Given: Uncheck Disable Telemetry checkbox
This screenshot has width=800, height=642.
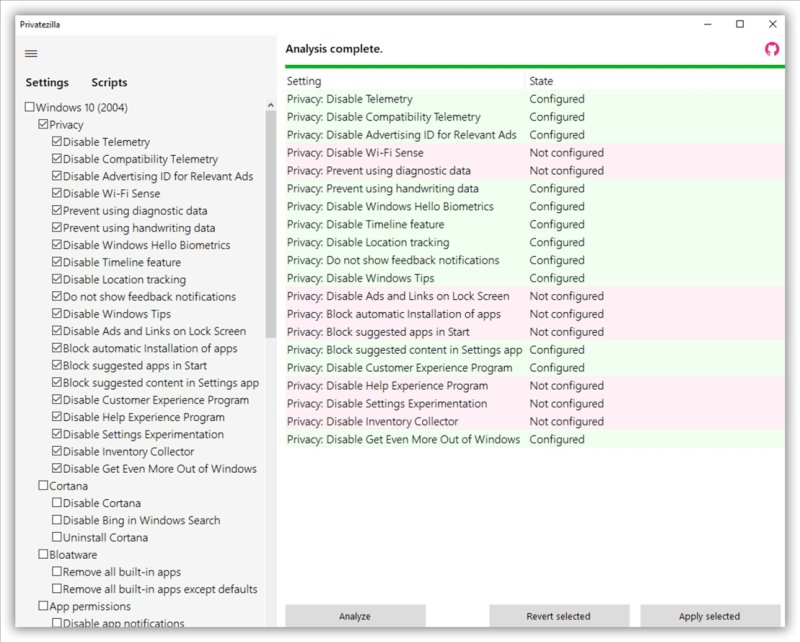Looking at the screenshot, I should (57, 142).
